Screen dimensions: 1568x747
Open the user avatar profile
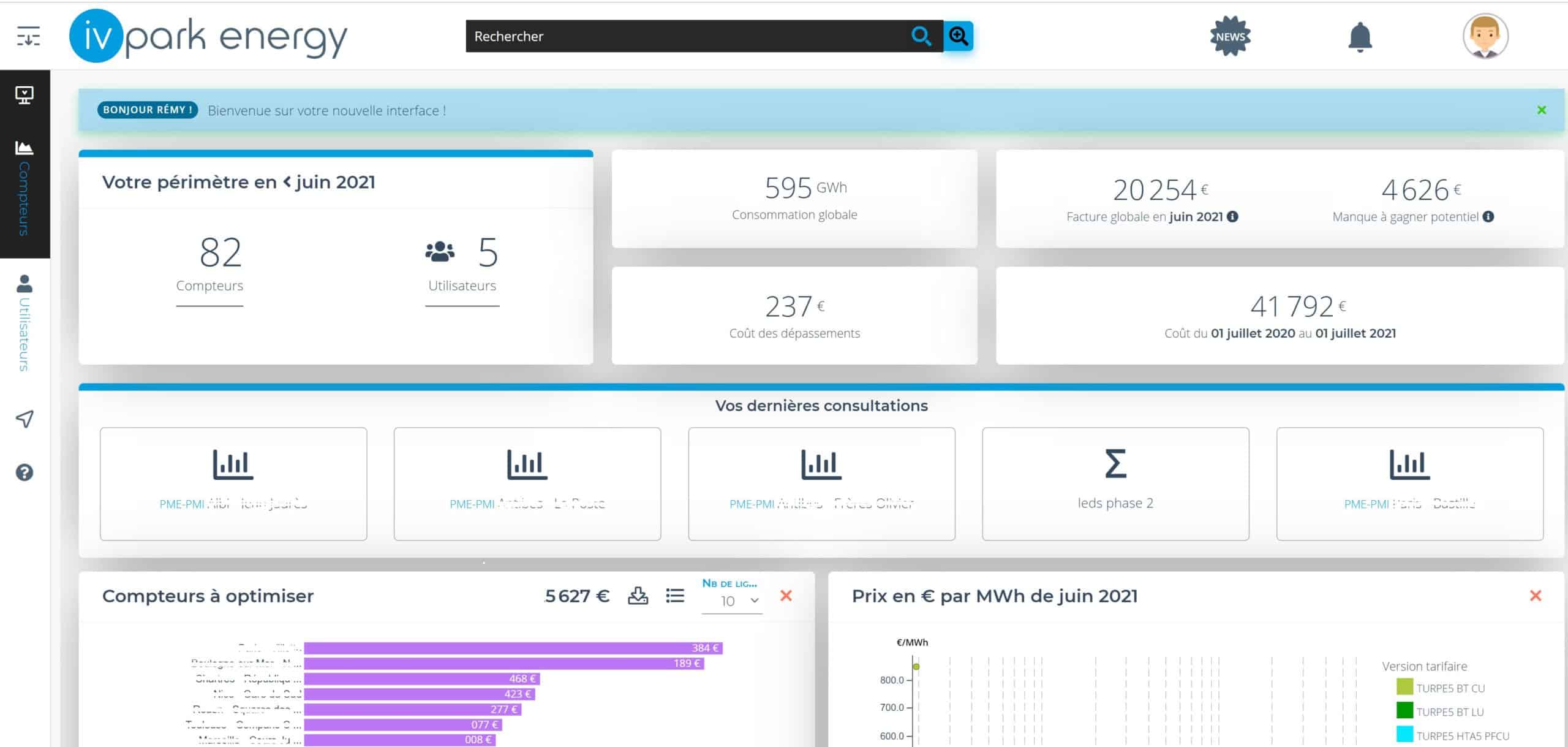tap(1485, 36)
